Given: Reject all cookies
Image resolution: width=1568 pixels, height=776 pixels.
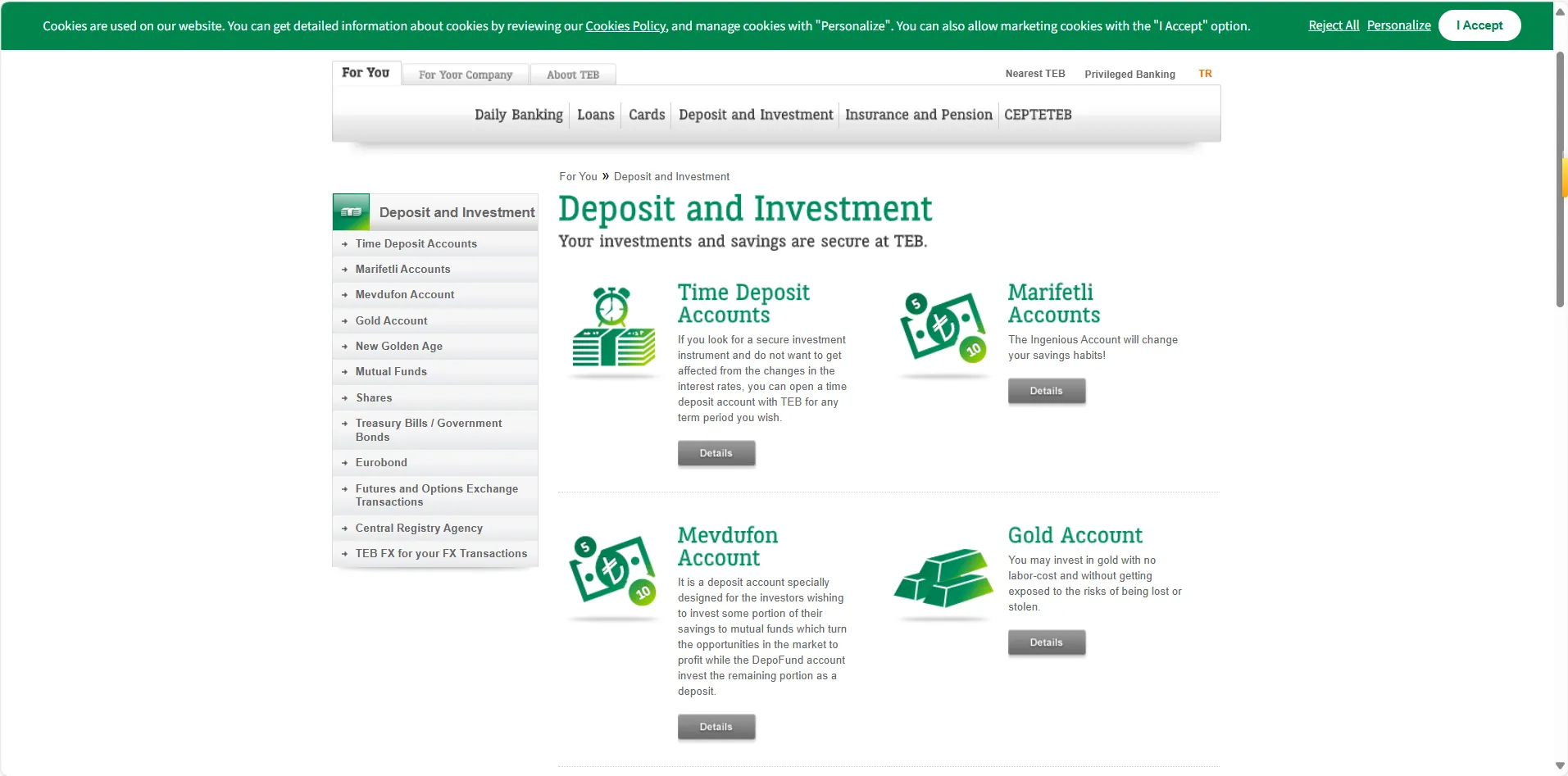Looking at the screenshot, I should 1334,25.
